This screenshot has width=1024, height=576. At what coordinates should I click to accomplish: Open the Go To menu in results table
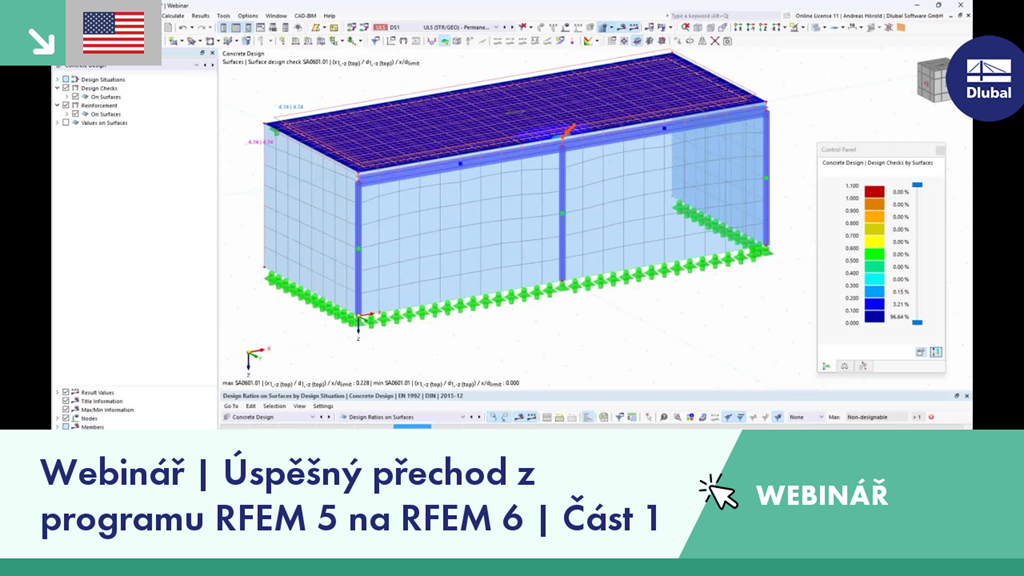click(231, 406)
